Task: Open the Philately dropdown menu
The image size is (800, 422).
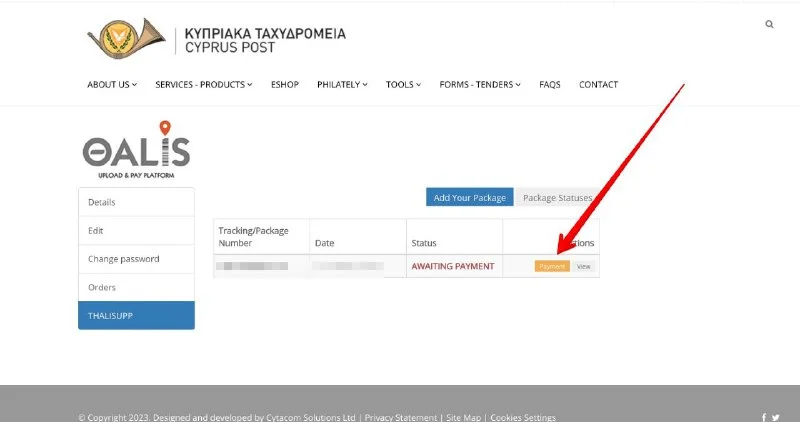Action: click(x=342, y=85)
